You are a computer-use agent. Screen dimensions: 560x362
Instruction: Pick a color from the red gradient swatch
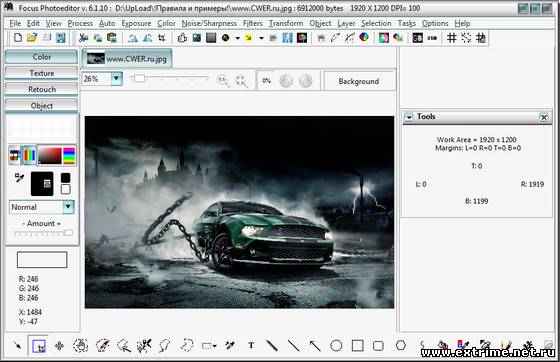pos(50,155)
